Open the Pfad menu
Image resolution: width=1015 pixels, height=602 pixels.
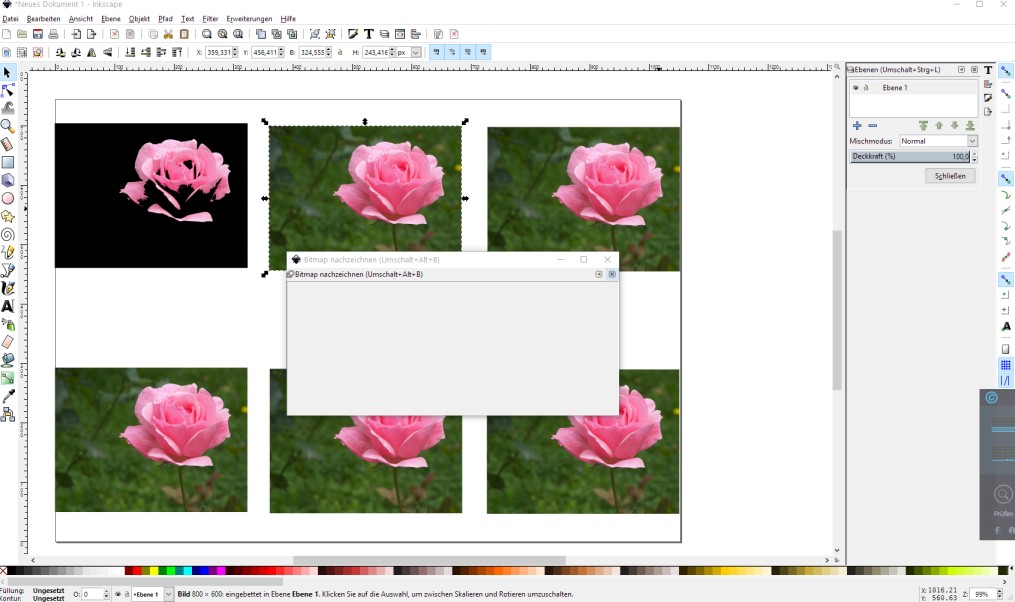pos(165,19)
